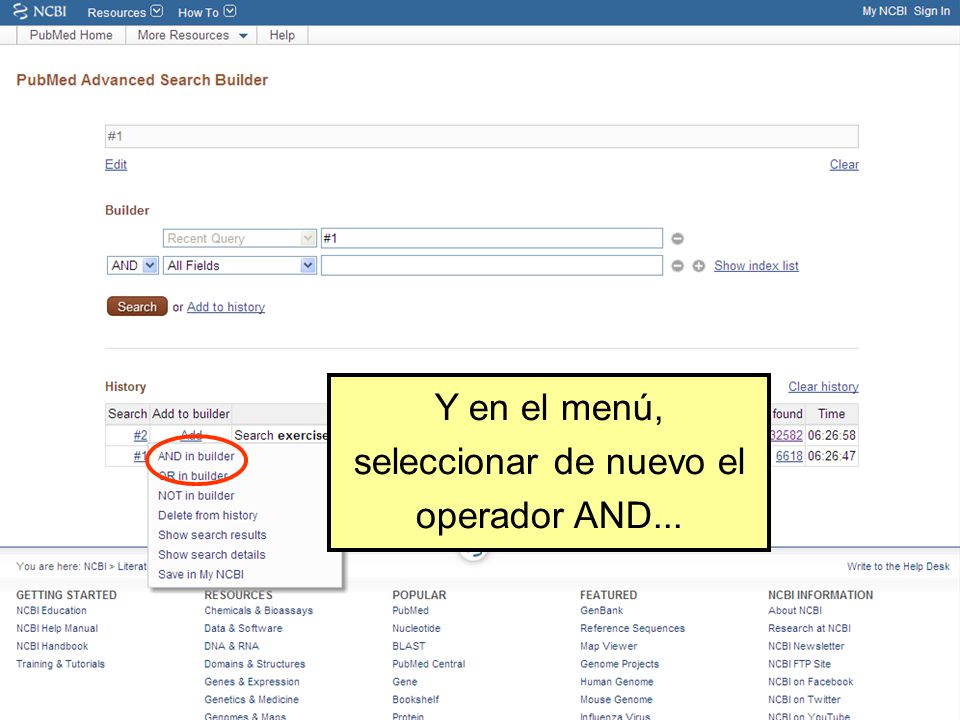Open the Help tab
The width and height of the screenshot is (960, 720).
(x=282, y=36)
